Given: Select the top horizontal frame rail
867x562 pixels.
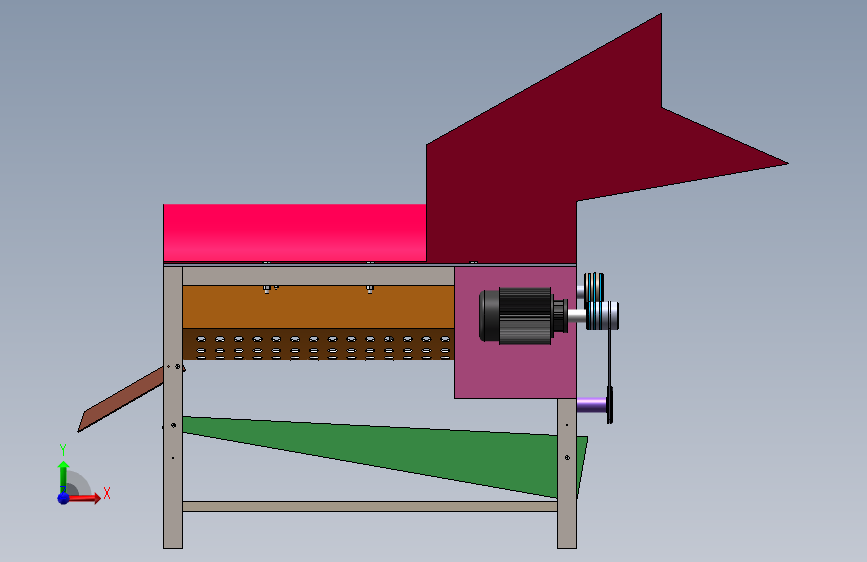Looking at the screenshot, I should click(318, 276).
